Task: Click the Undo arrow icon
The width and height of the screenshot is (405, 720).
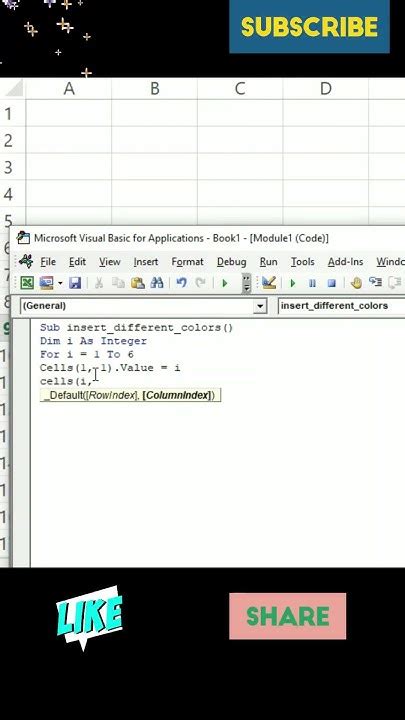Action: point(181,283)
